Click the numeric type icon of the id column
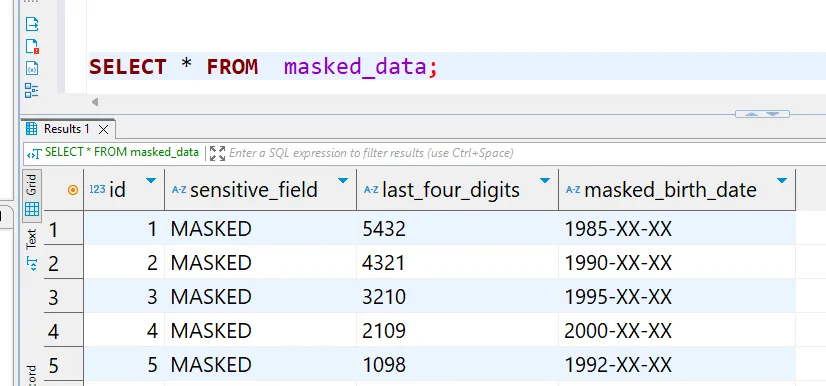 [x=97, y=190]
